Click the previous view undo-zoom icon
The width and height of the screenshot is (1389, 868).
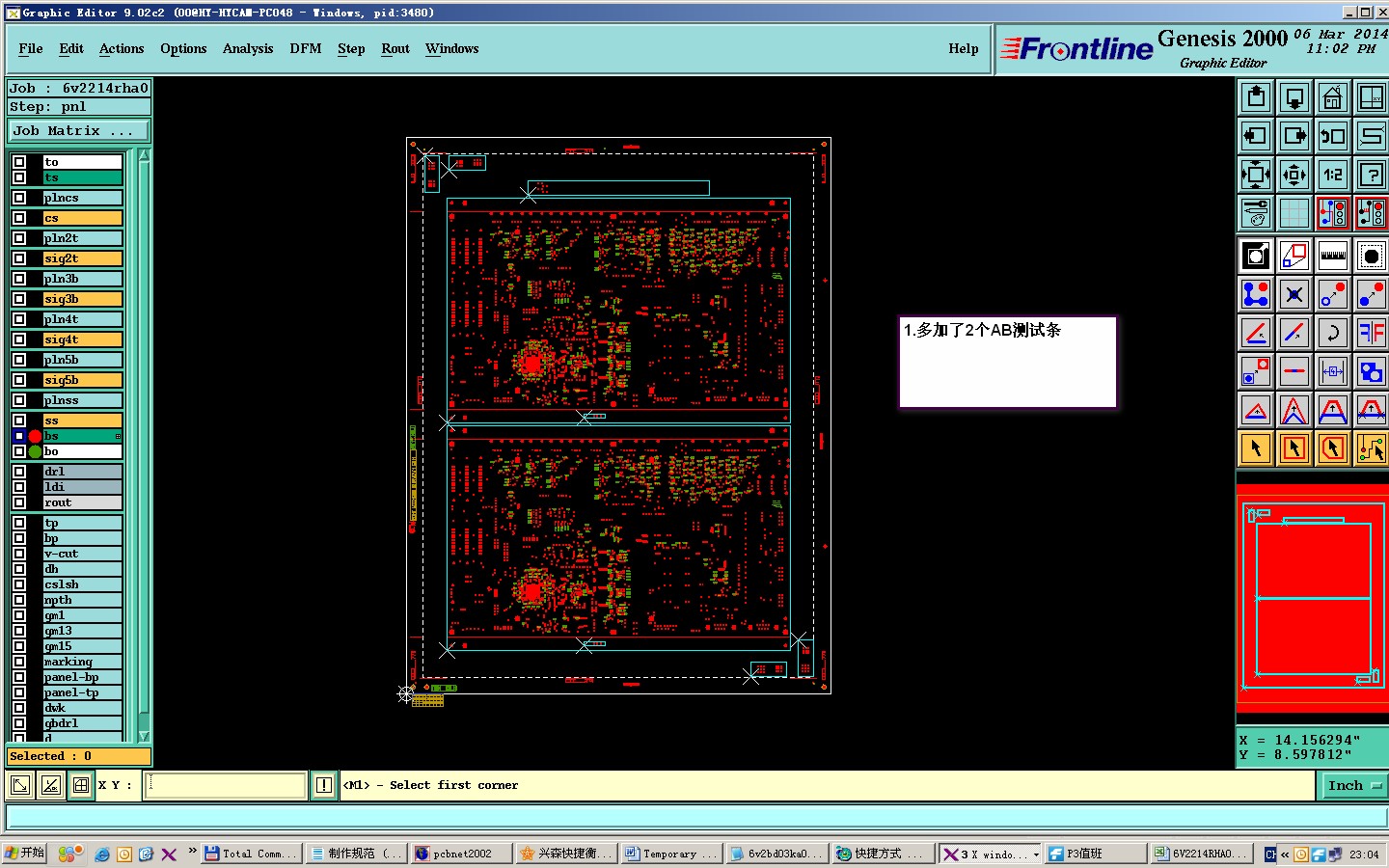pos(1333,136)
